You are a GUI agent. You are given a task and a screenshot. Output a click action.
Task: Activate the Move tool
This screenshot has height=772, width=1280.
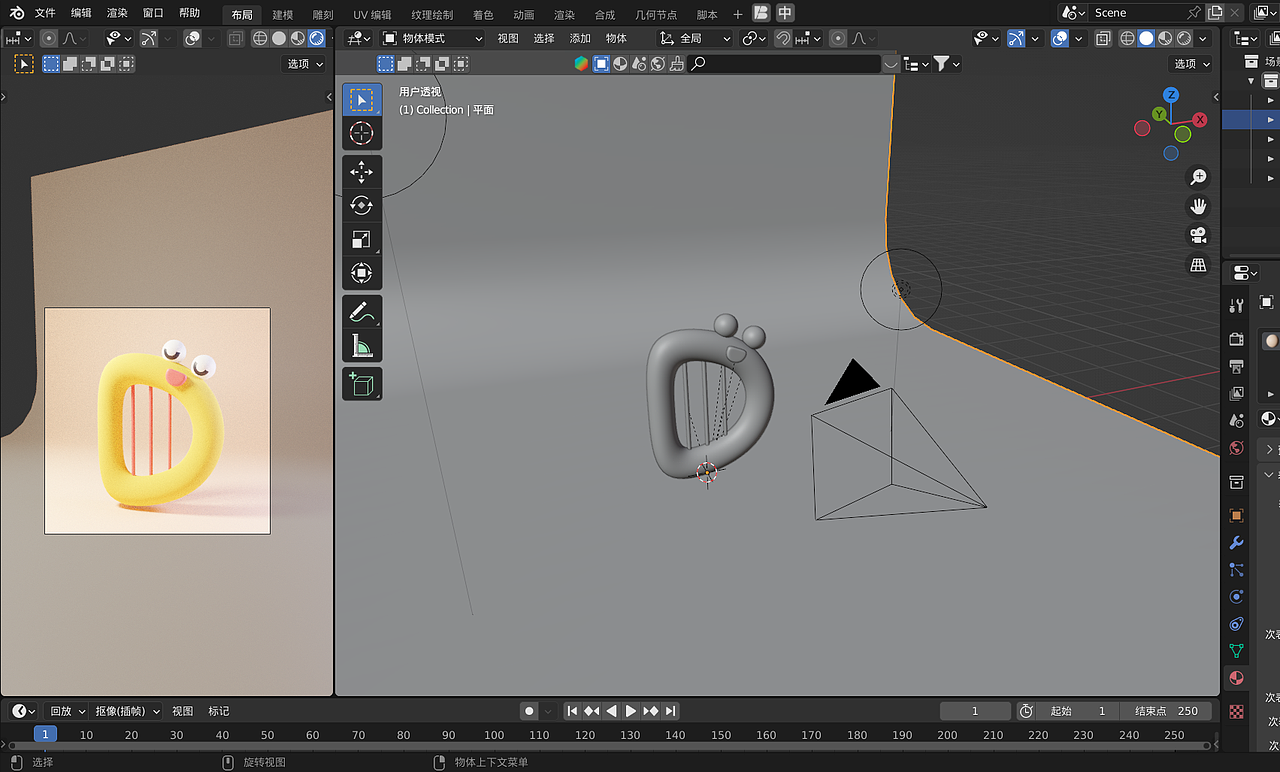362,172
